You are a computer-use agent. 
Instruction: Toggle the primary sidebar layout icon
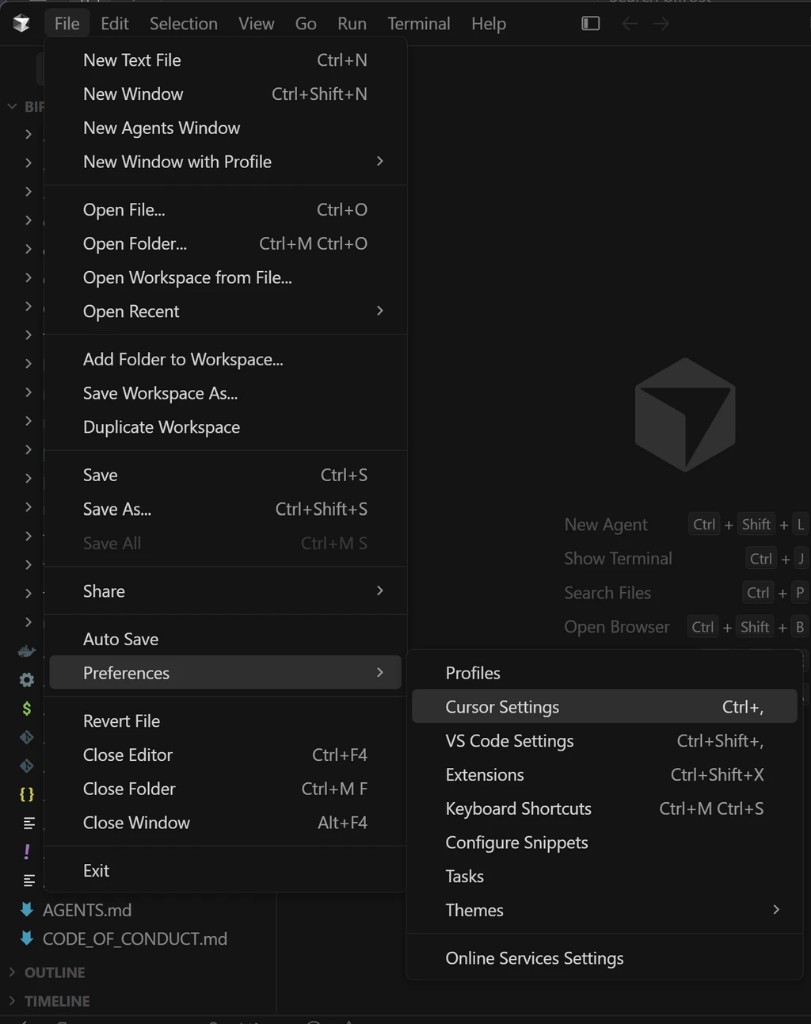pos(590,24)
